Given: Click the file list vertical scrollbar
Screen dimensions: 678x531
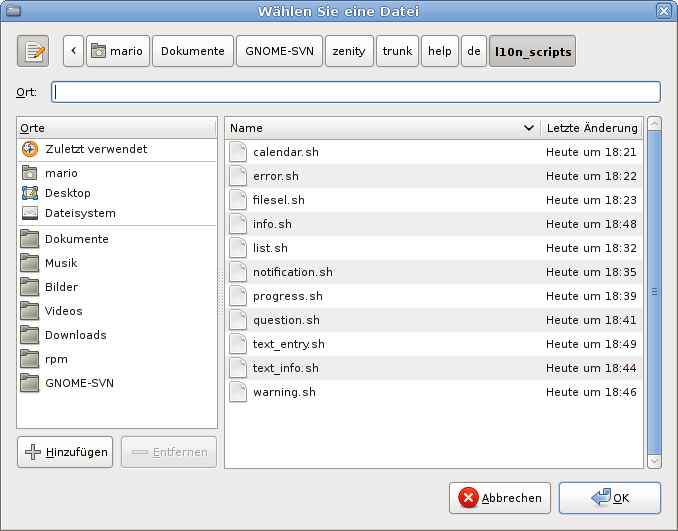Looking at the screenshot, I should point(654,292).
